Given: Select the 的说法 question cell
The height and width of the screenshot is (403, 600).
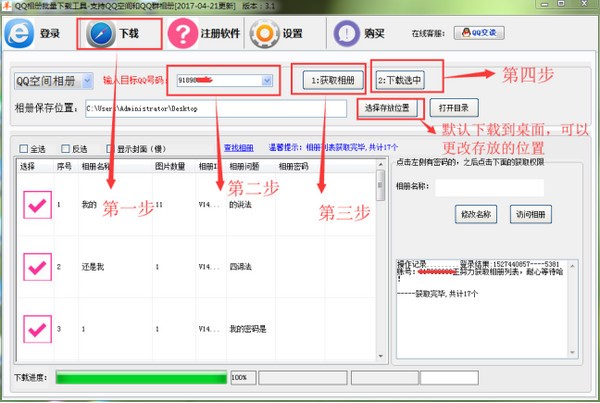Looking at the screenshot, I should pos(240,205).
